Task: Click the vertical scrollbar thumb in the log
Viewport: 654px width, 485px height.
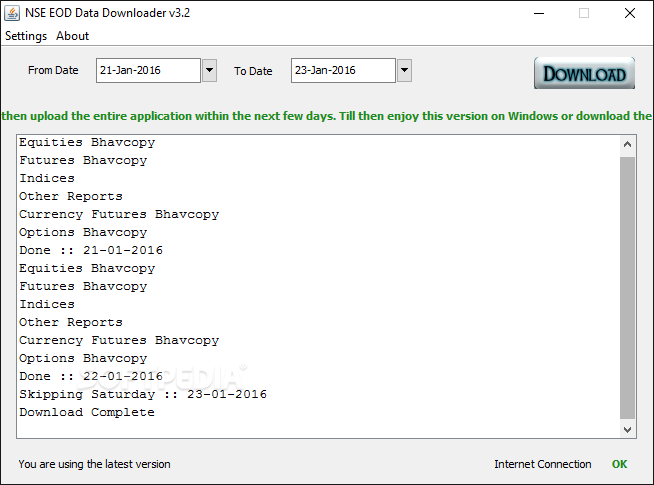Action: tap(627, 288)
